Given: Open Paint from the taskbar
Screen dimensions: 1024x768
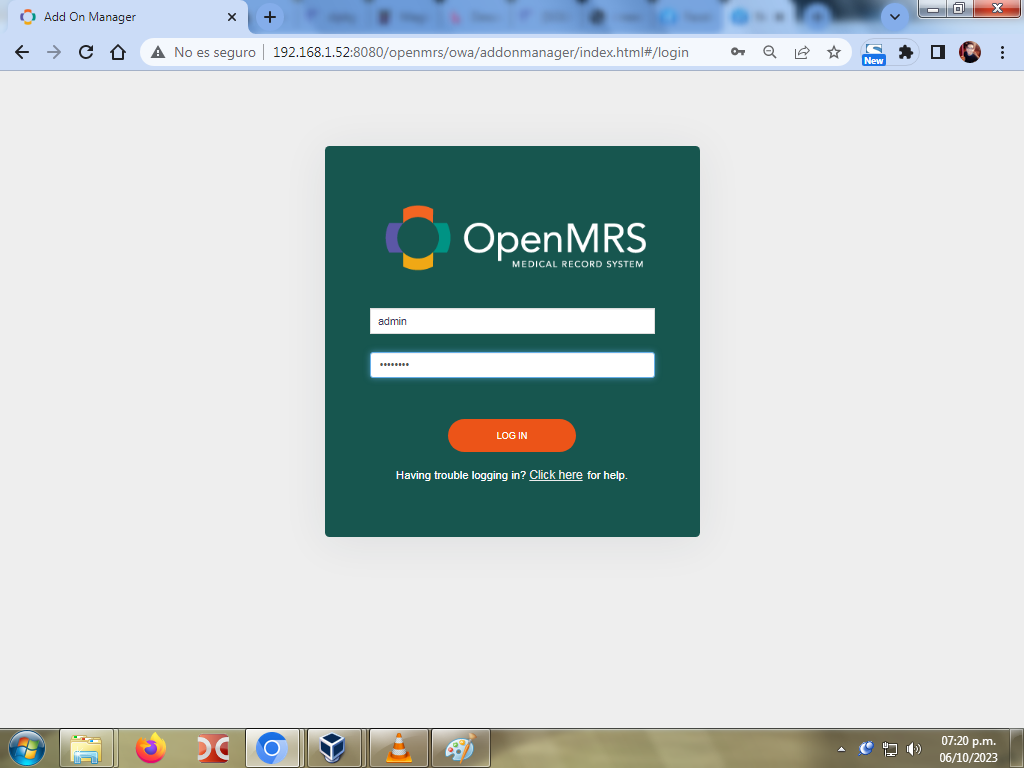Looking at the screenshot, I should pos(461,748).
